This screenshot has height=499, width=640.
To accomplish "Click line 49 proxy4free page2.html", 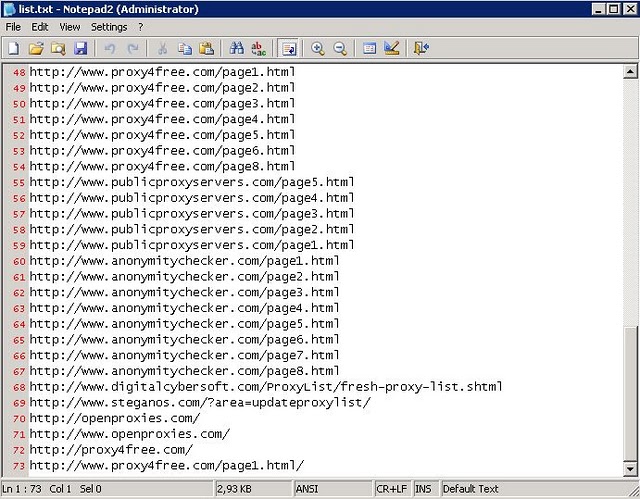I will [162, 88].
